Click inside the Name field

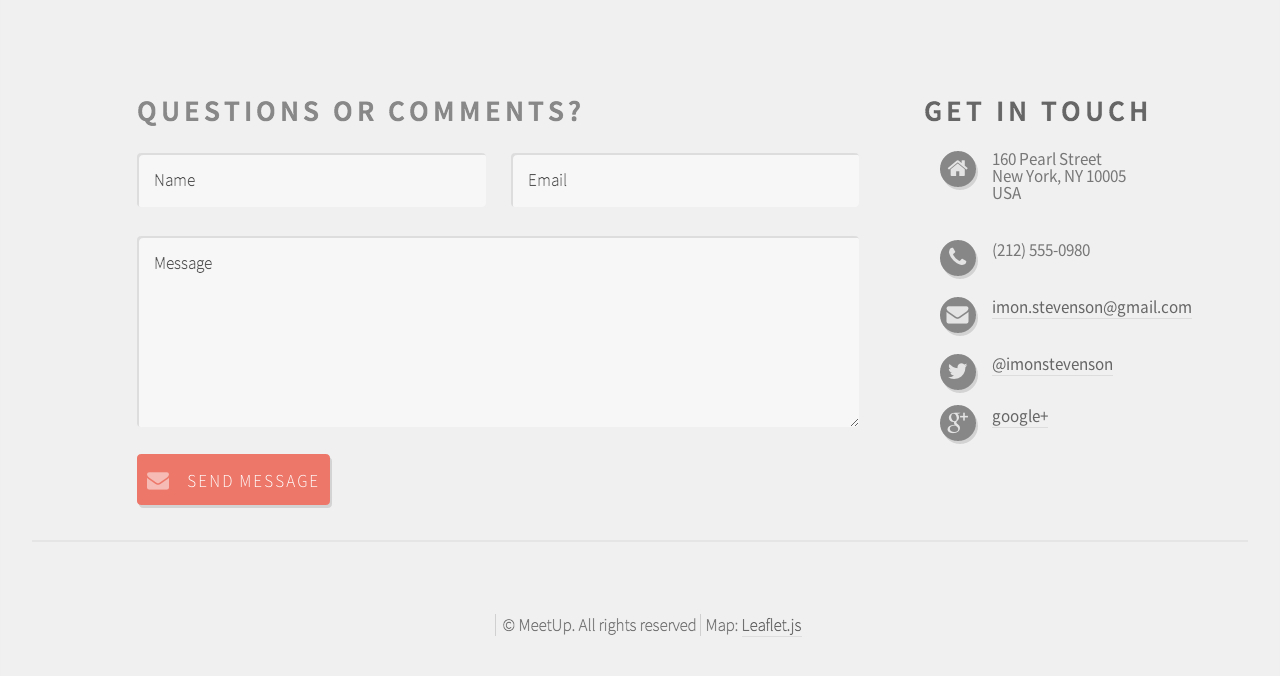click(312, 181)
